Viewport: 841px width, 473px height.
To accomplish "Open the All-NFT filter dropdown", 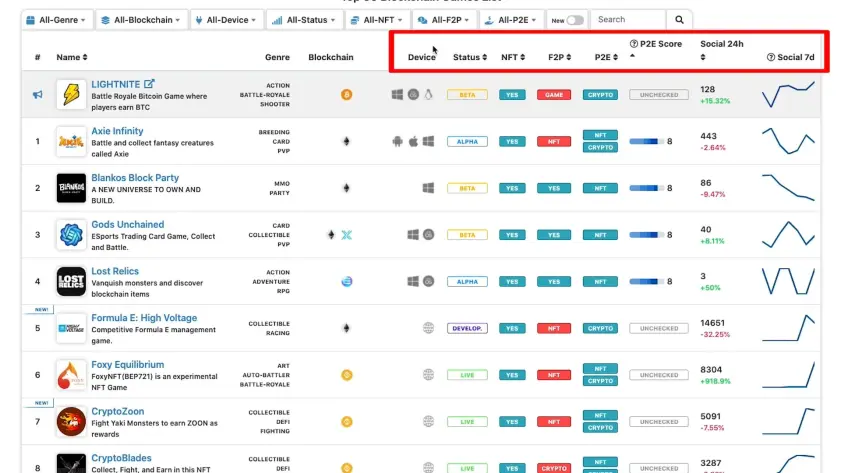I will tap(377, 20).
